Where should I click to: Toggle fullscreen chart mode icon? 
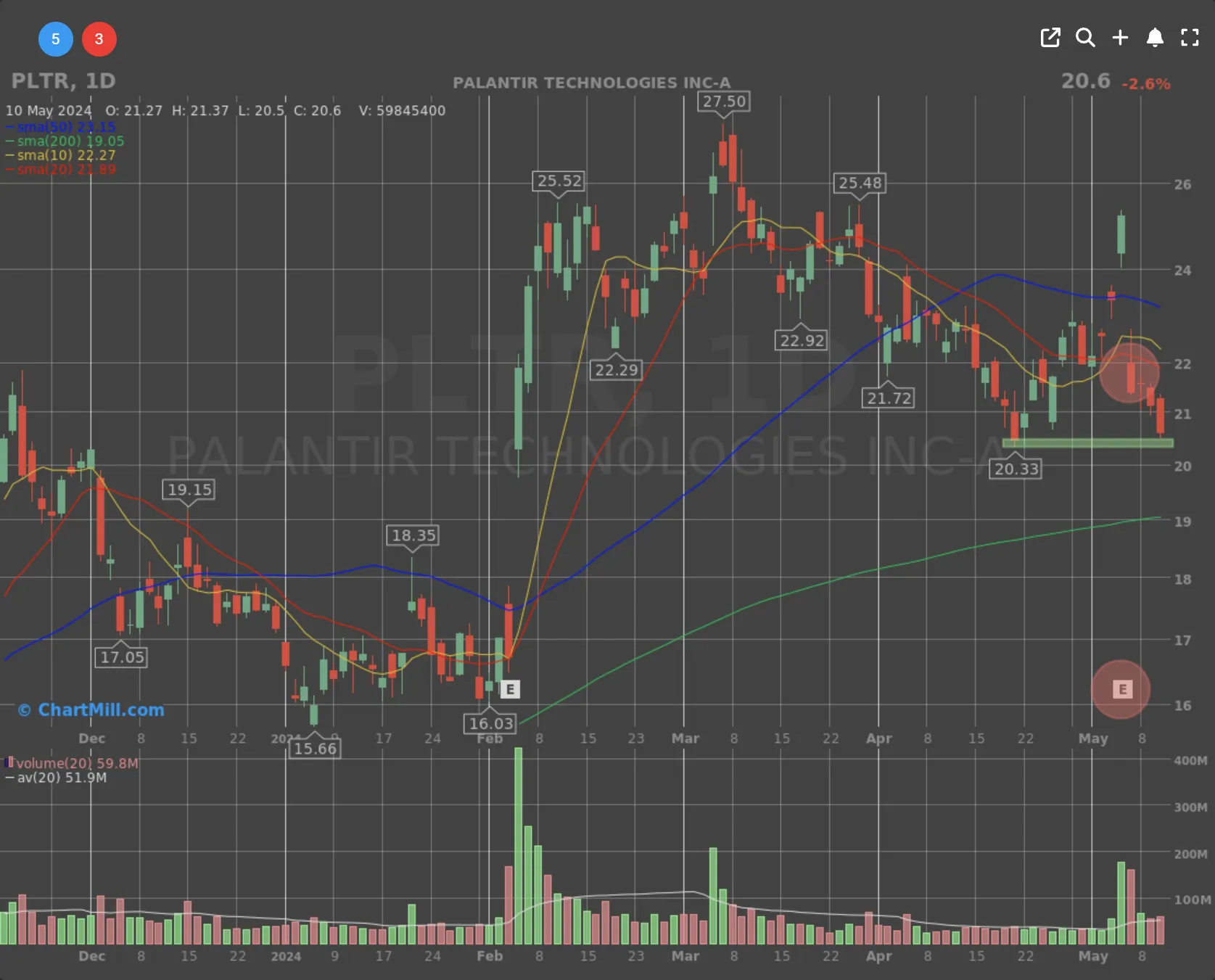pos(1190,38)
